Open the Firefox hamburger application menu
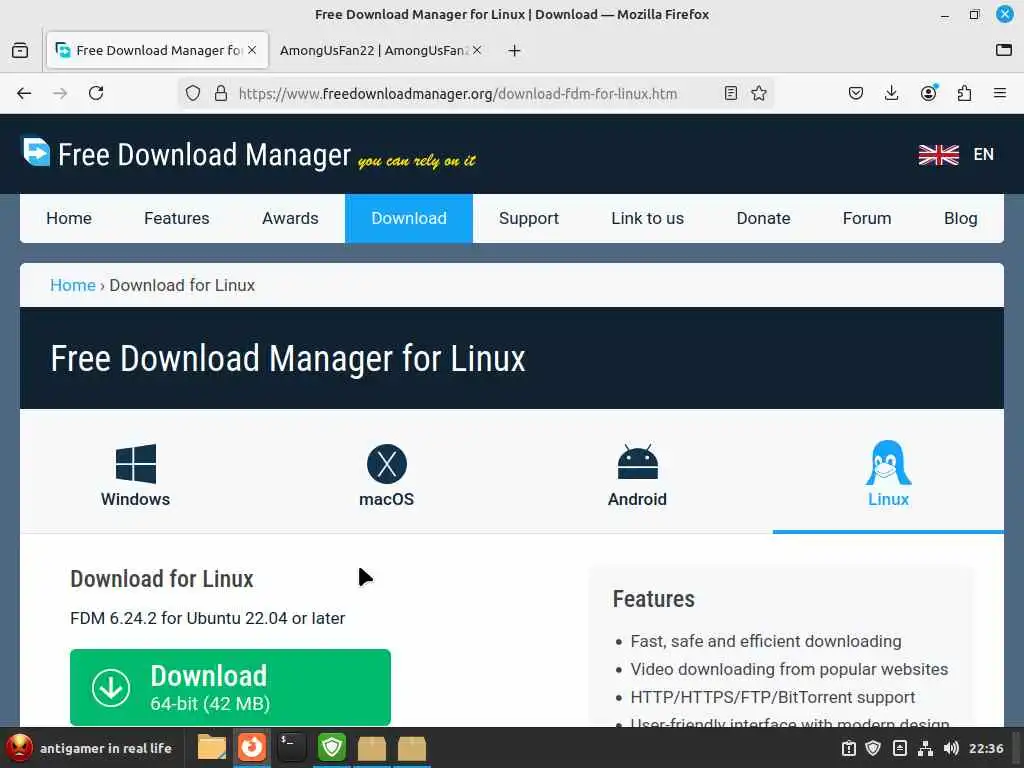 tap(1000, 93)
